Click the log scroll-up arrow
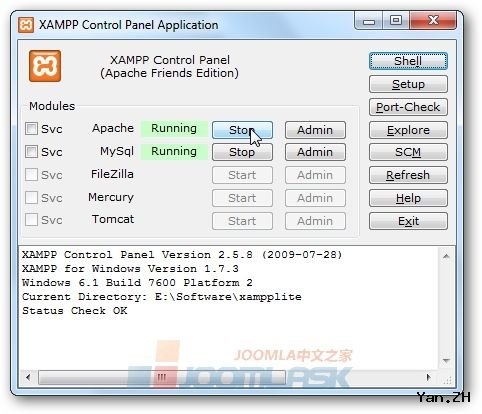 (446, 256)
